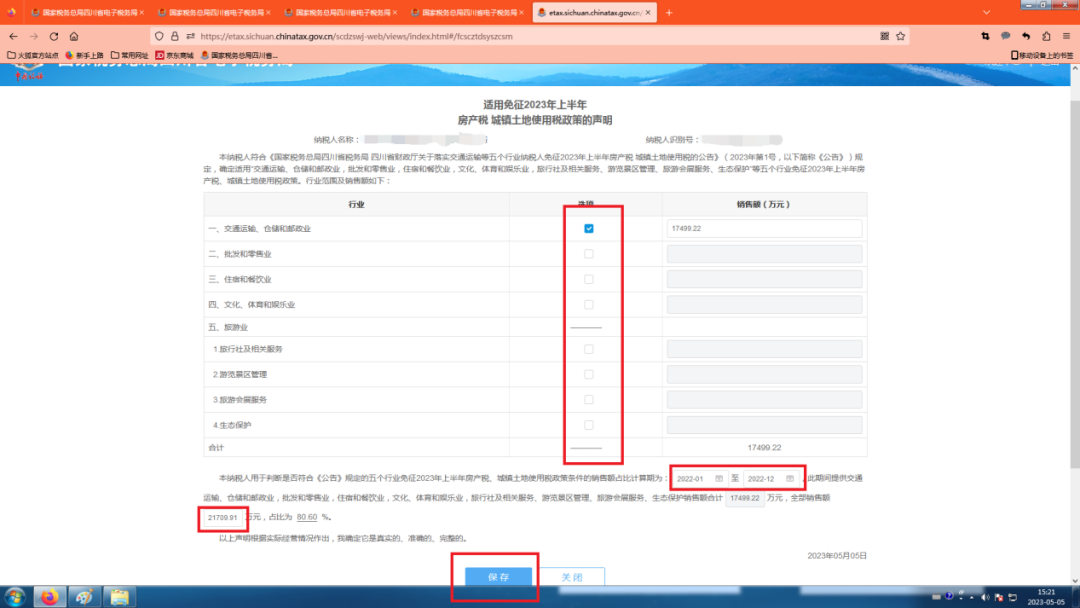
Task: Click the 文化、体育和娱乐业 sales amount field
Action: point(764,304)
